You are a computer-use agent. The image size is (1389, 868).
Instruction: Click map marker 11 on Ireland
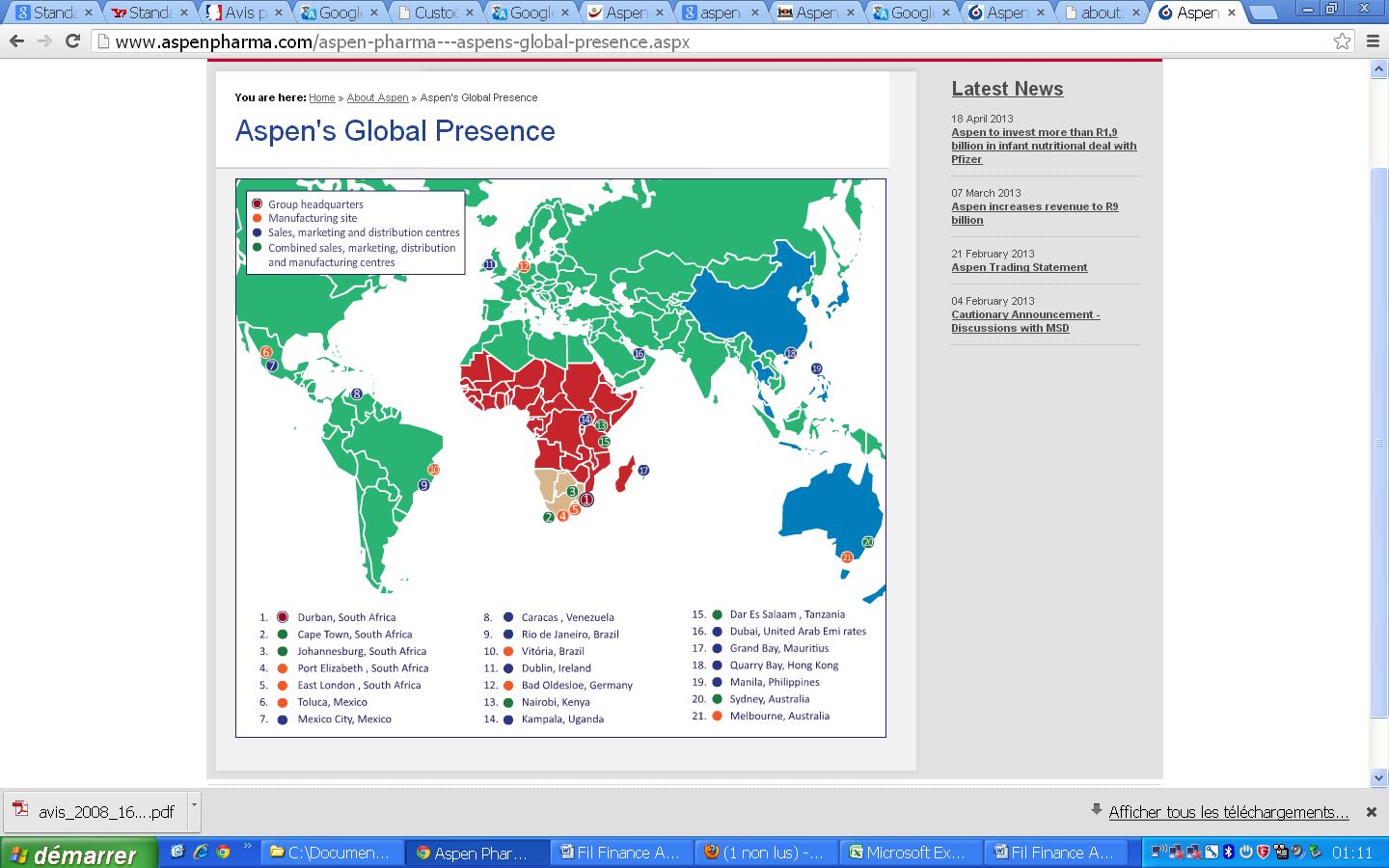point(489,264)
